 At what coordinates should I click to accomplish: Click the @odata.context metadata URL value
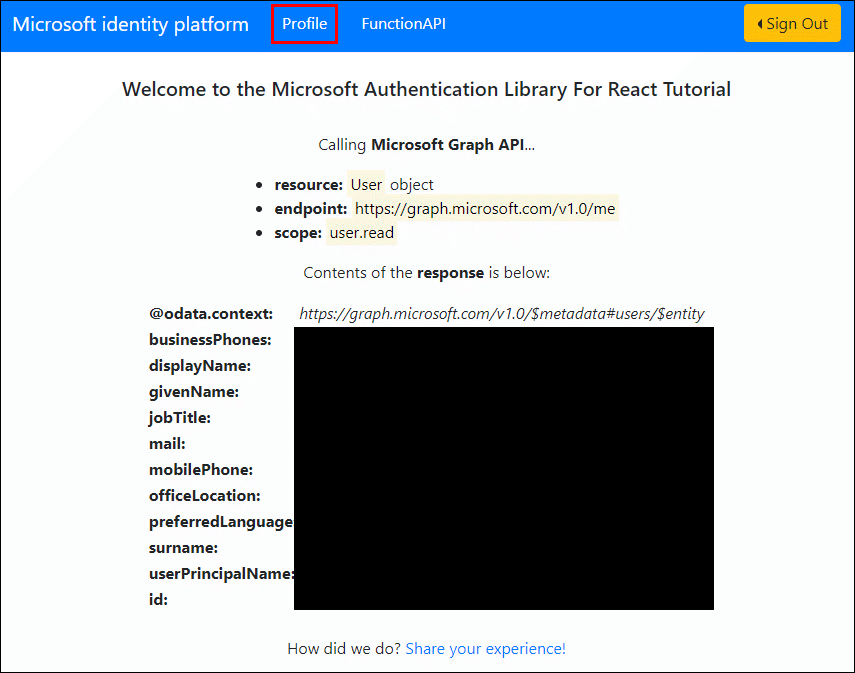[x=502, y=314]
